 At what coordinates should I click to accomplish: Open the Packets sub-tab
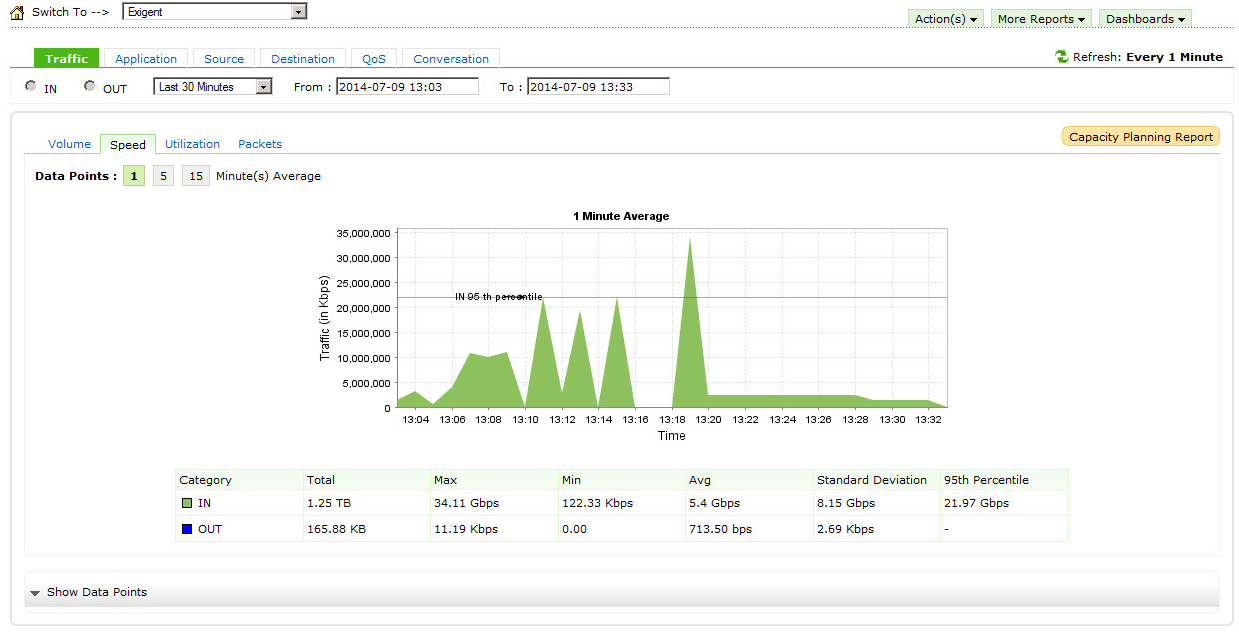[260, 144]
